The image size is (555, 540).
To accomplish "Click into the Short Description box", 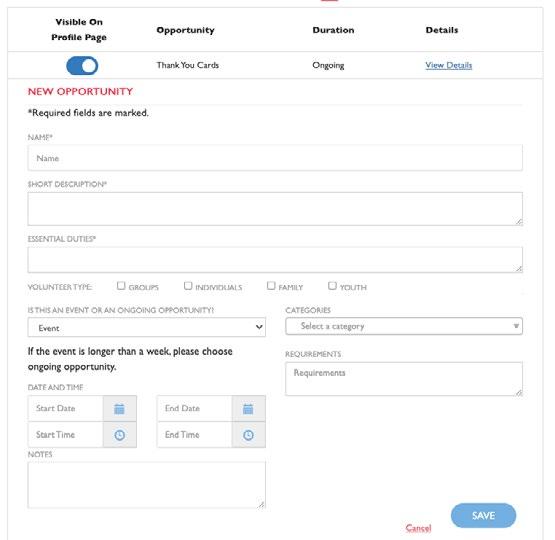I will coord(275,209).
